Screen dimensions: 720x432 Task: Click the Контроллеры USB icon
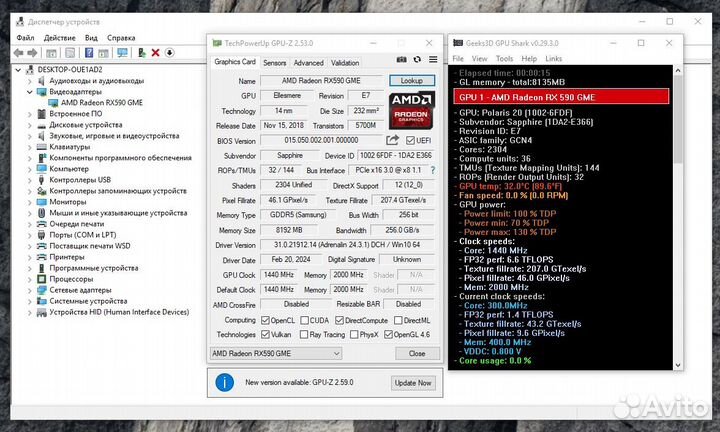click(42, 180)
